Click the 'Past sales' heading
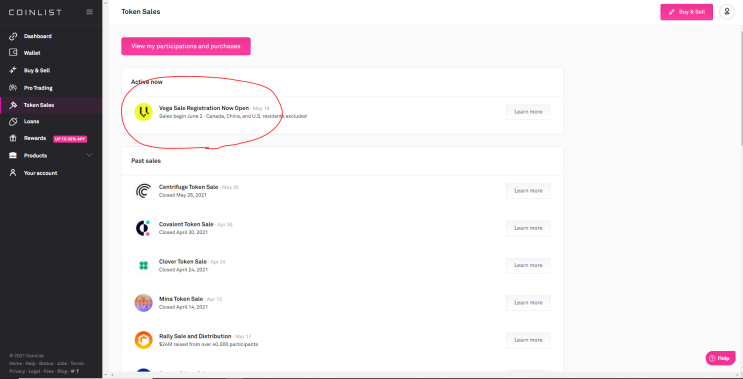Viewport: 743px width, 379px height. pos(146,161)
